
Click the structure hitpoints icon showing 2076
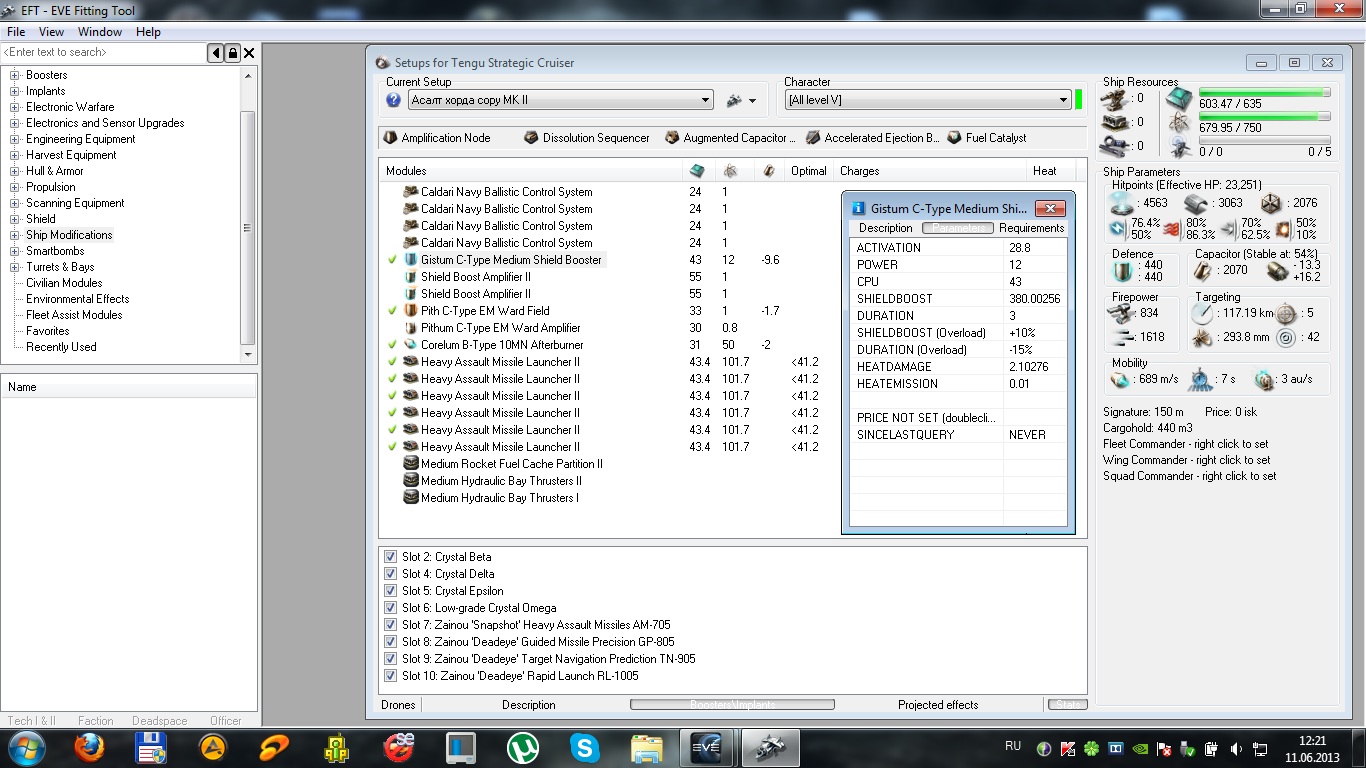point(1271,203)
